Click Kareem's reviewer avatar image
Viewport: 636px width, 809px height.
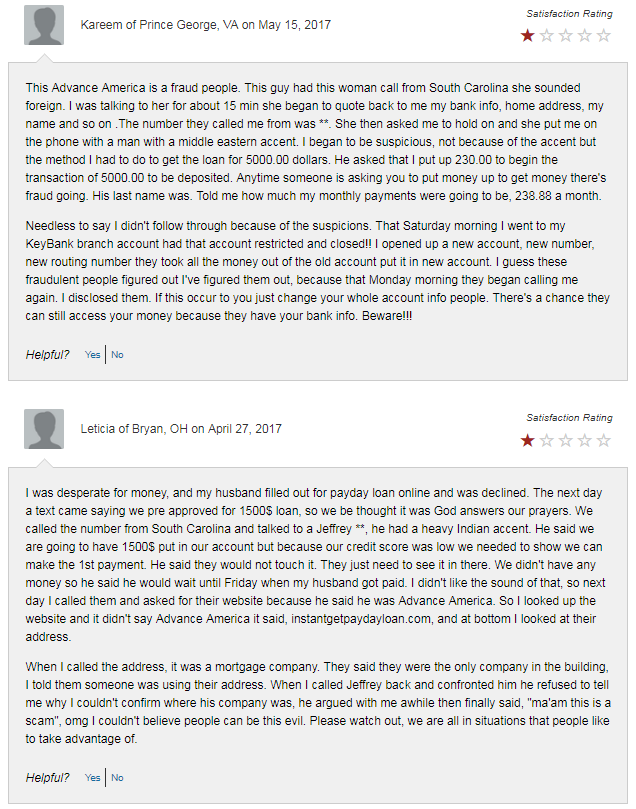pyautogui.click(x=44, y=25)
